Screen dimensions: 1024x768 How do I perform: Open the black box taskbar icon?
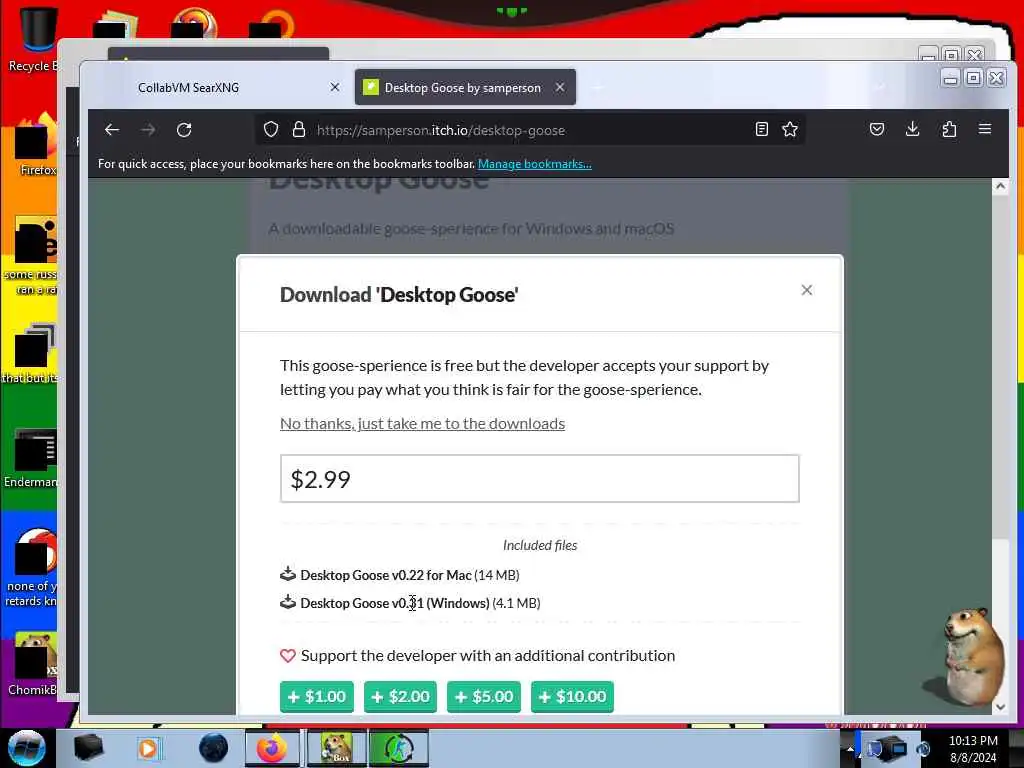88,748
